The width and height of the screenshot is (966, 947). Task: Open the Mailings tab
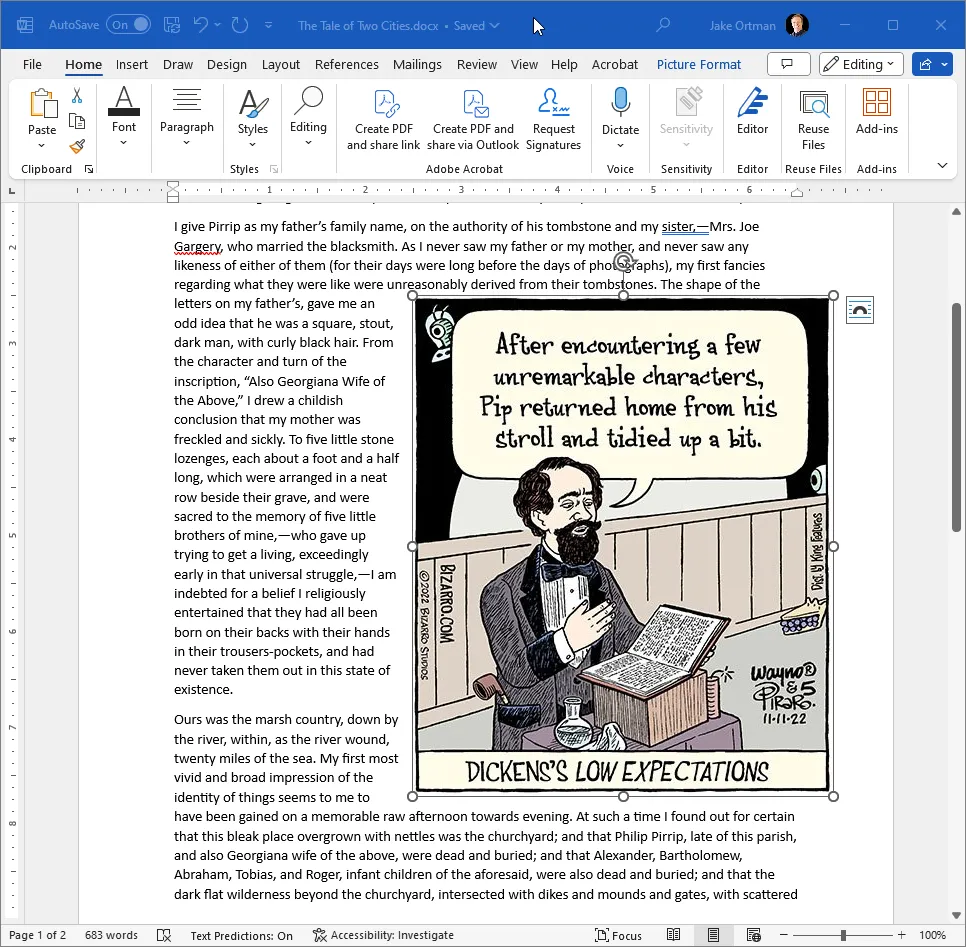417,65
